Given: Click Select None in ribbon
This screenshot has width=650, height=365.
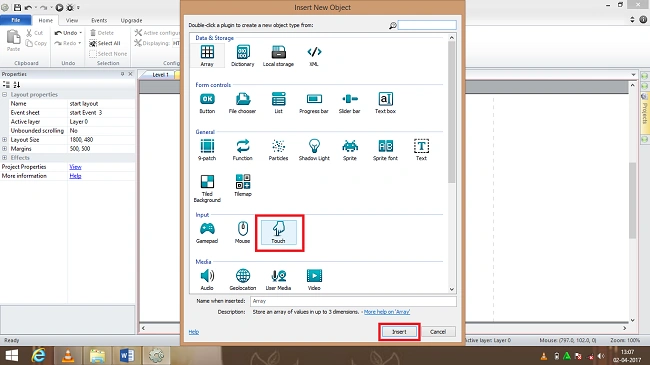Looking at the screenshot, I should (x=108, y=54).
